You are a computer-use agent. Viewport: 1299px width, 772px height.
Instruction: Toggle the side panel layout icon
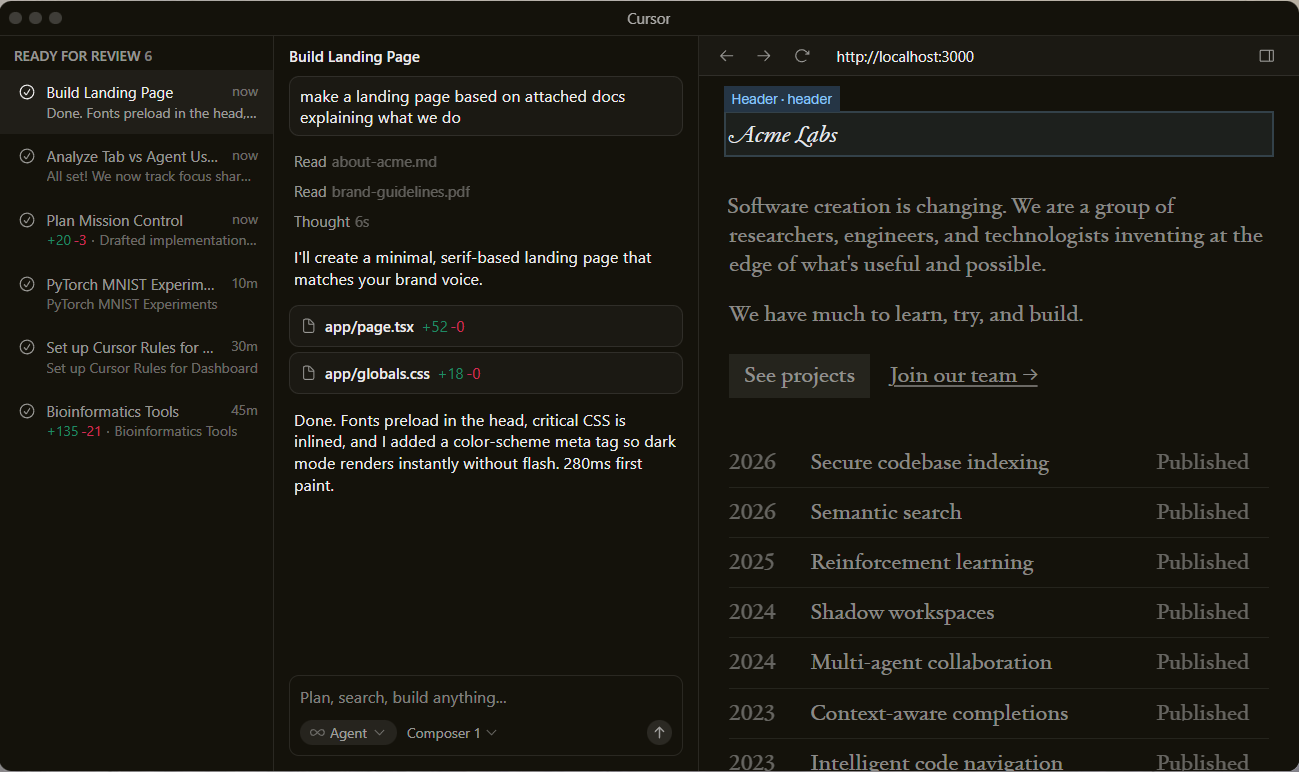point(1266,56)
